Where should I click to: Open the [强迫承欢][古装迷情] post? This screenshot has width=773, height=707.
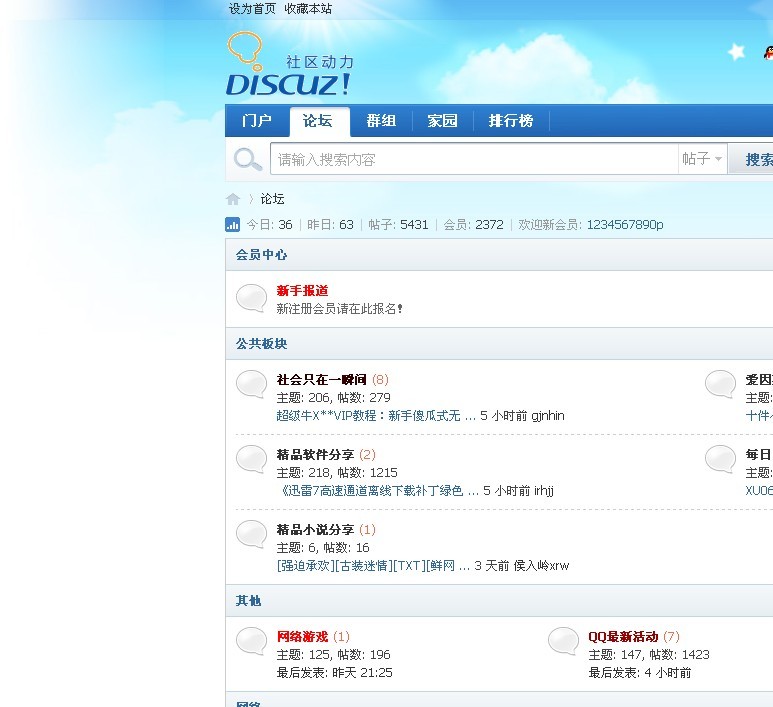coord(373,566)
